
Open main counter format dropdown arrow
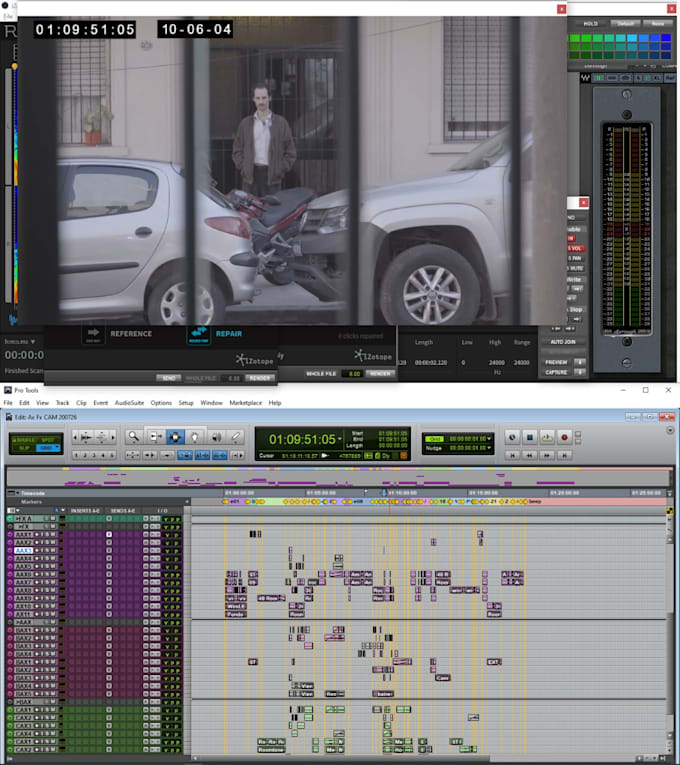(340, 439)
